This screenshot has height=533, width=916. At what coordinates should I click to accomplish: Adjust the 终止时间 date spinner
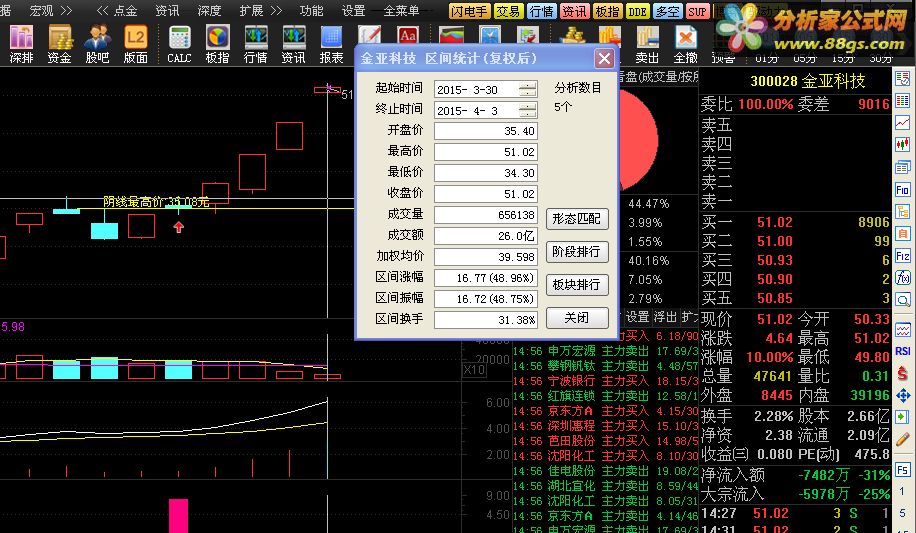tap(528, 110)
